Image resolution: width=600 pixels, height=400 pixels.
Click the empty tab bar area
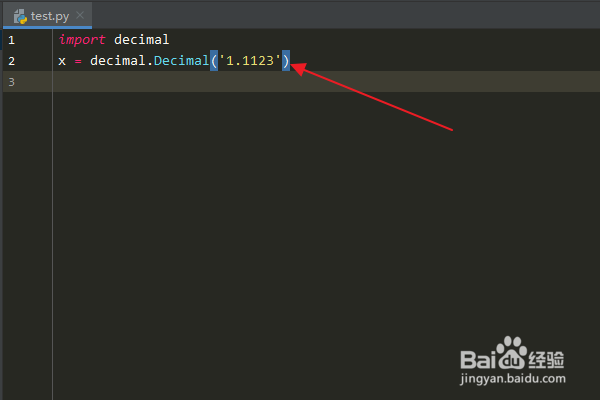344,15
